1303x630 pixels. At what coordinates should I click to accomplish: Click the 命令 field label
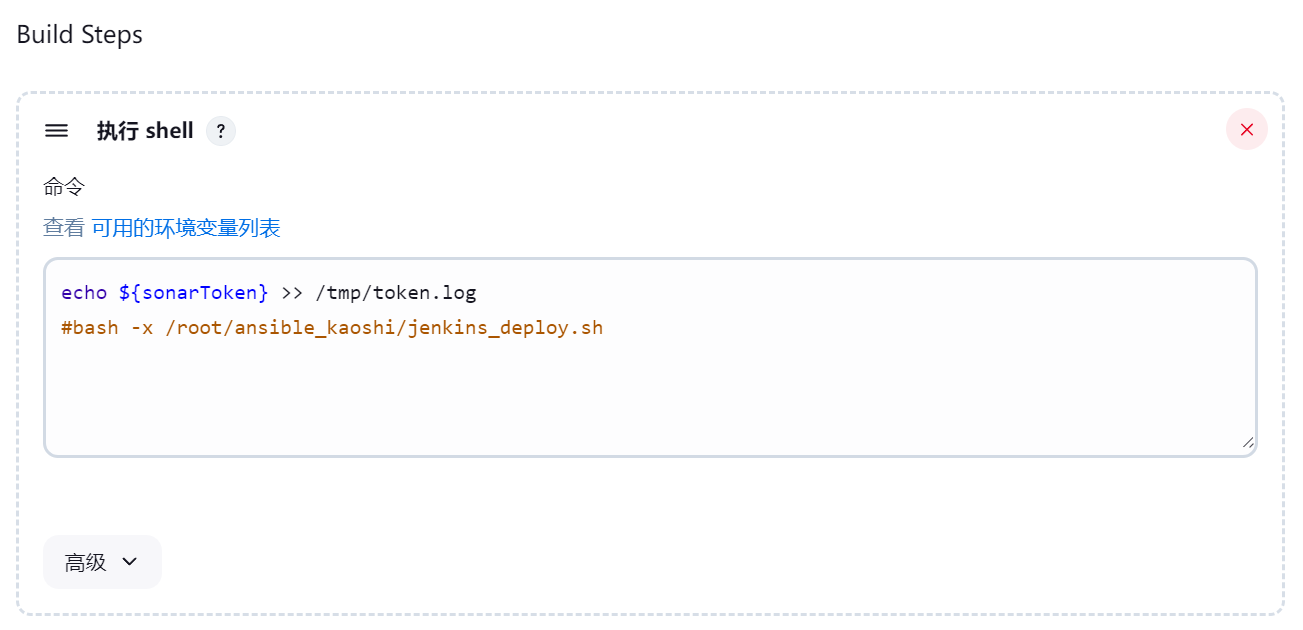tap(64, 187)
